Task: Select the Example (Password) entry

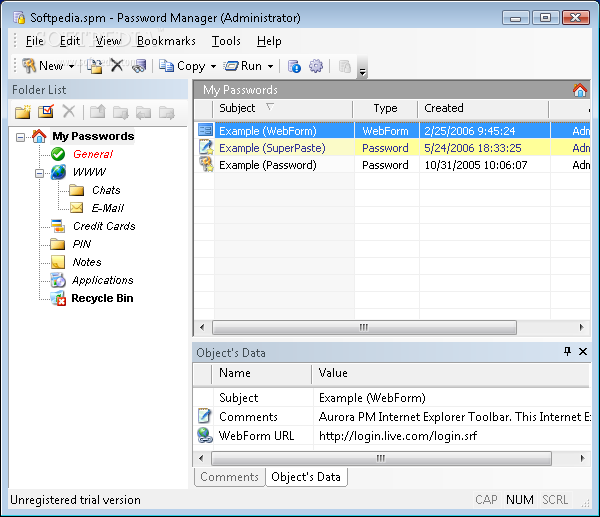Action: coord(393,165)
